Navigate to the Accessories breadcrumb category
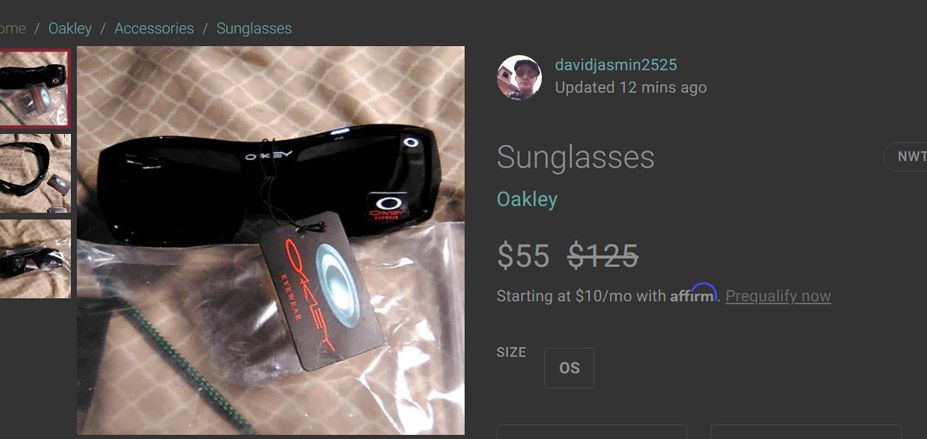 (154, 28)
